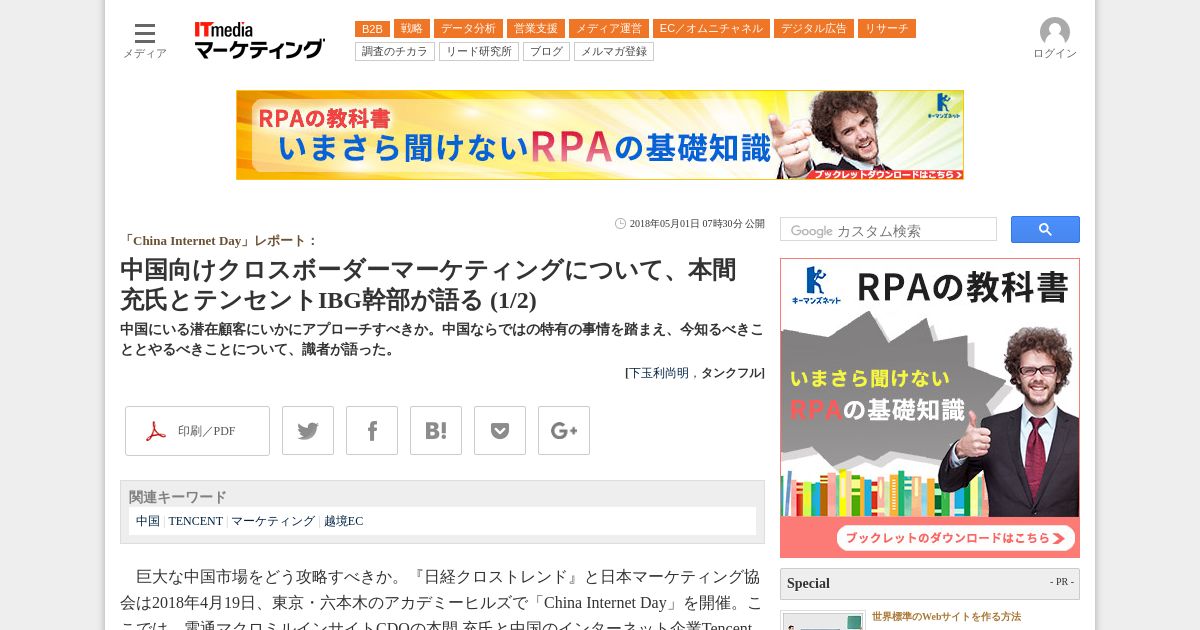Click 世界標準のWebサイトを作る方法 link
This screenshot has height=630, width=1200.
tap(946, 617)
